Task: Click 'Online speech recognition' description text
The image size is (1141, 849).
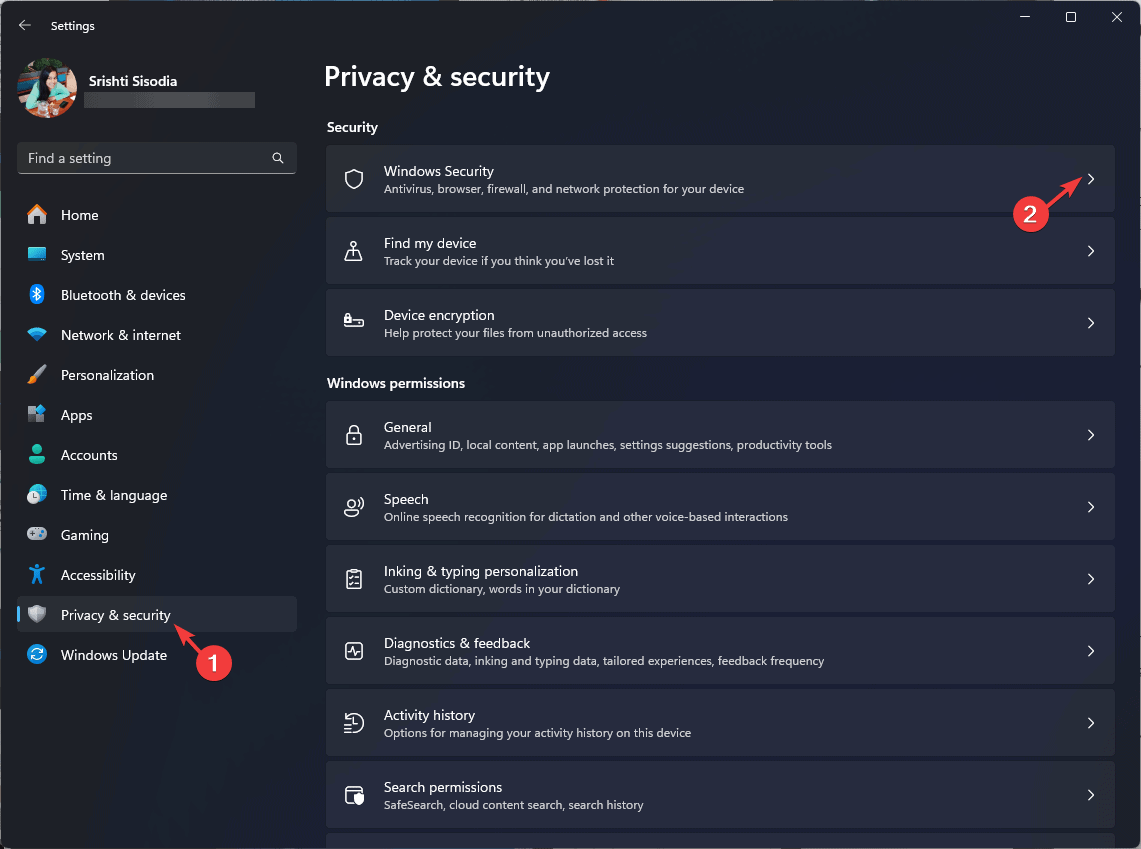Action: (x=586, y=517)
